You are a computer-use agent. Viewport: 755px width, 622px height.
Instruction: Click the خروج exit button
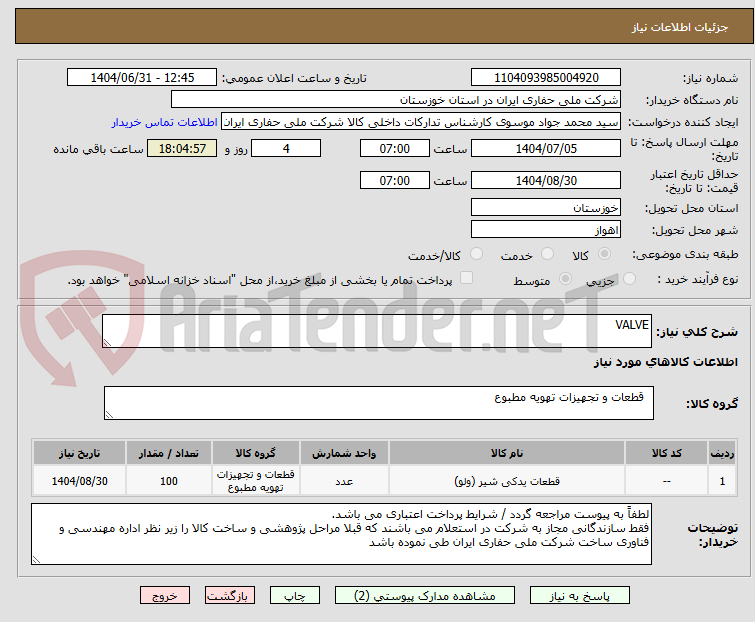pyautogui.click(x=165, y=596)
